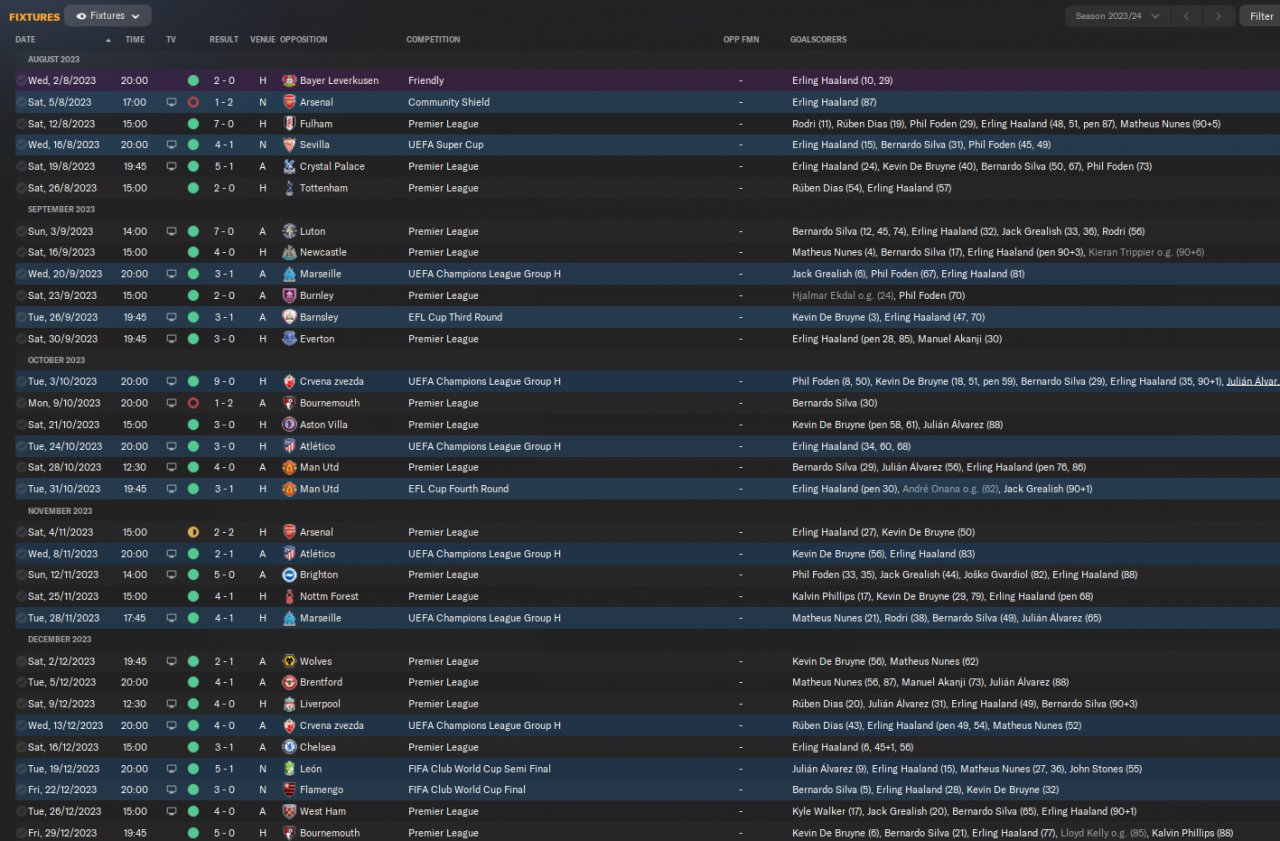
Task: Click the red loss indicator on the 9/10/2023 Bournemouth row
Action: (193, 404)
